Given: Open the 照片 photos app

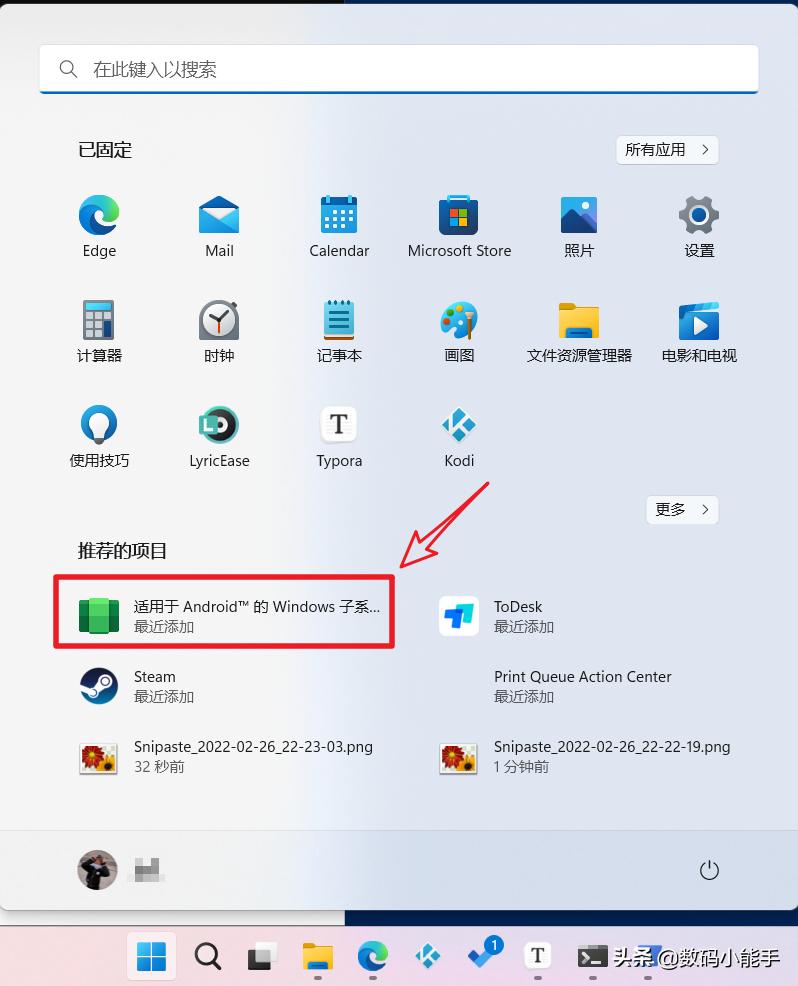Looking at the screenshot, I should 579,227.
